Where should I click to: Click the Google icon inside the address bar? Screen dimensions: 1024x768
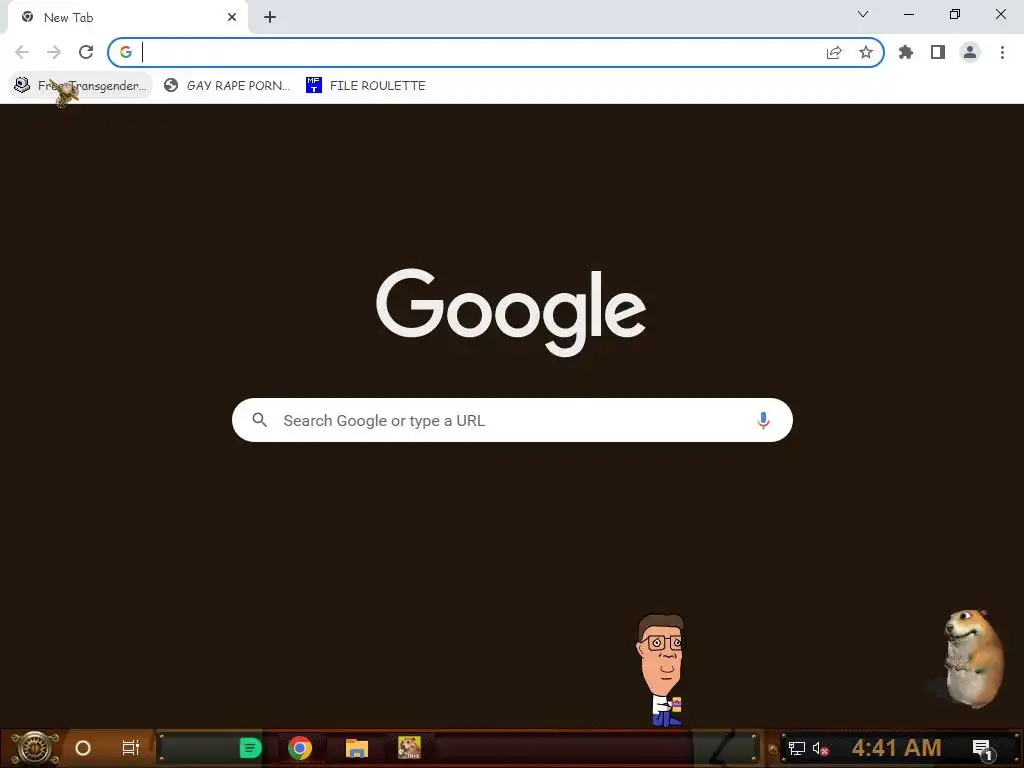tap(126, 52)
